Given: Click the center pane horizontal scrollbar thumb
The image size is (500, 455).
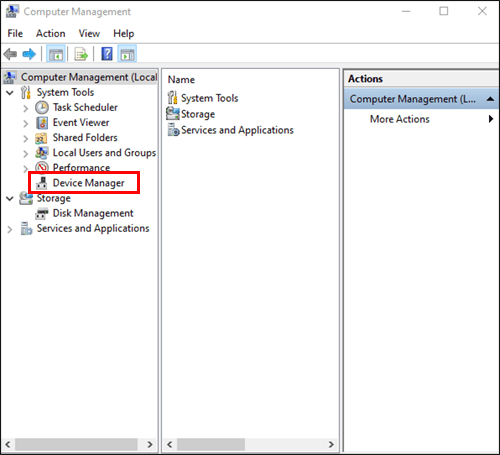Looking at the screenshot, I should tap(211, 444).
